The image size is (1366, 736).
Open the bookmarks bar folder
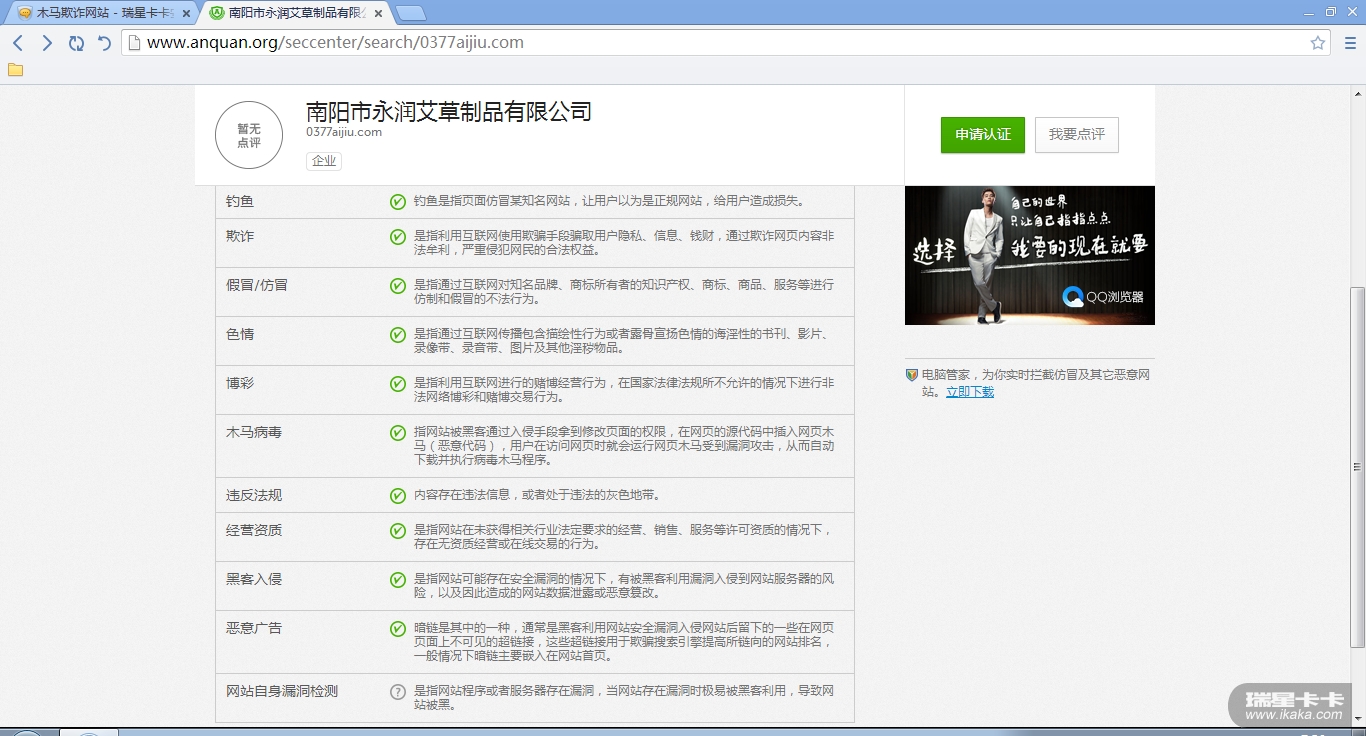[x=15, y=70]
